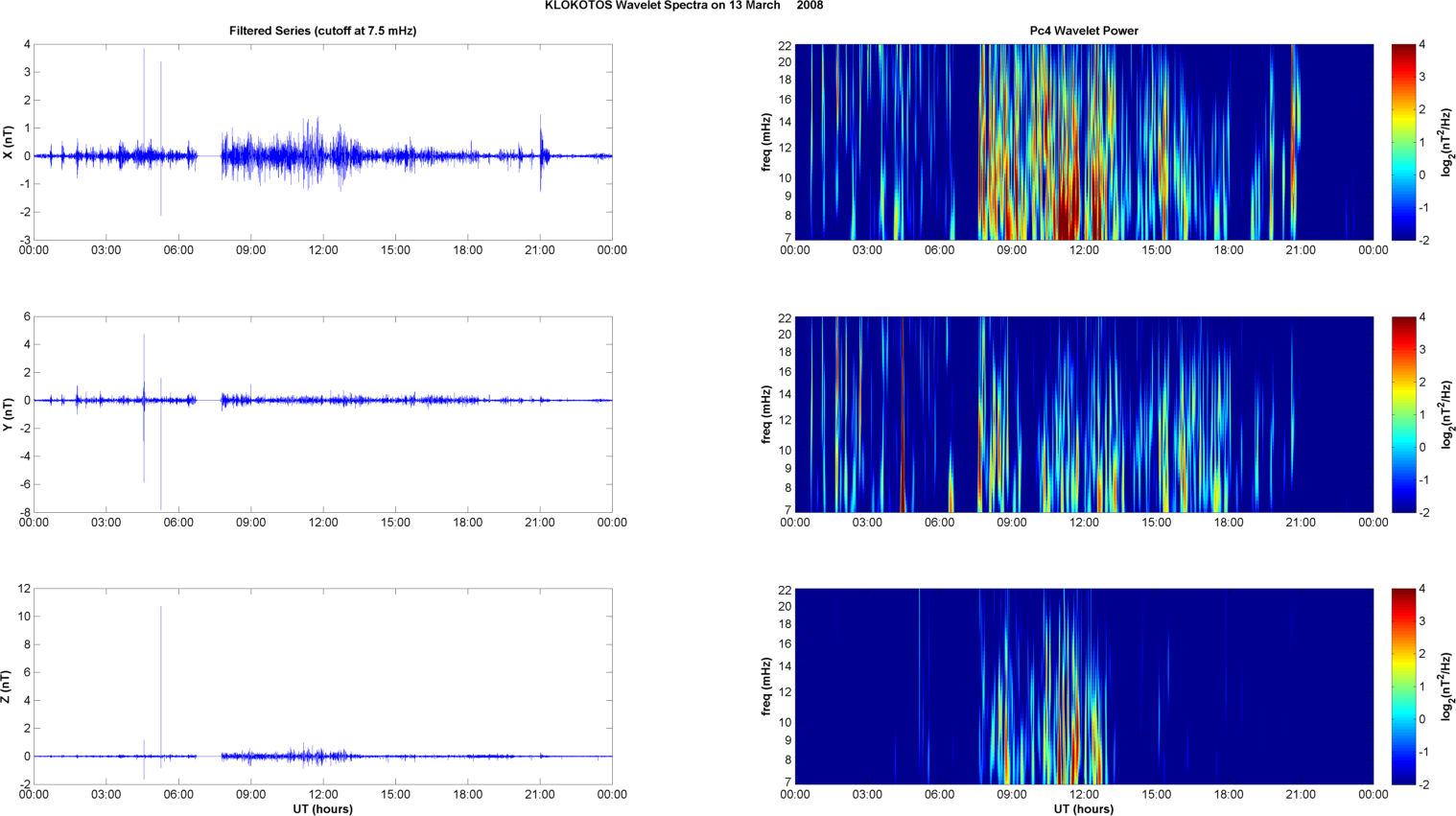Click the Z component filtered series plot
Image resolution: width=1456 pixels, height=816 pixels.
[x=322, y=687]
